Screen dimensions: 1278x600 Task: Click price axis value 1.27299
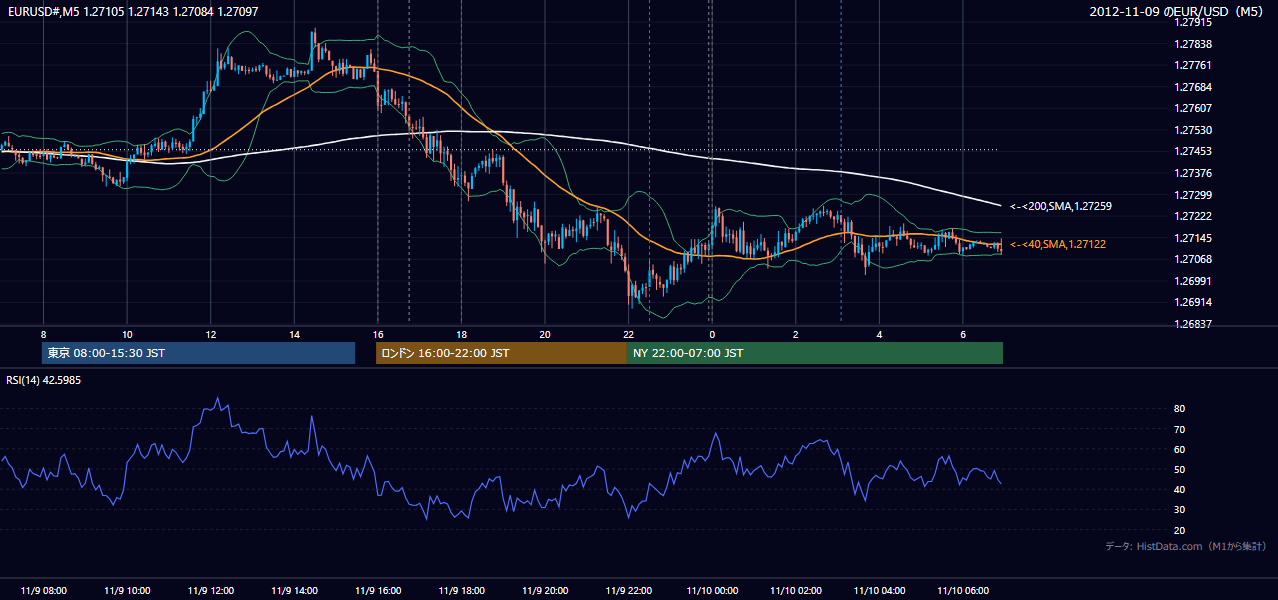point(1193,195)
